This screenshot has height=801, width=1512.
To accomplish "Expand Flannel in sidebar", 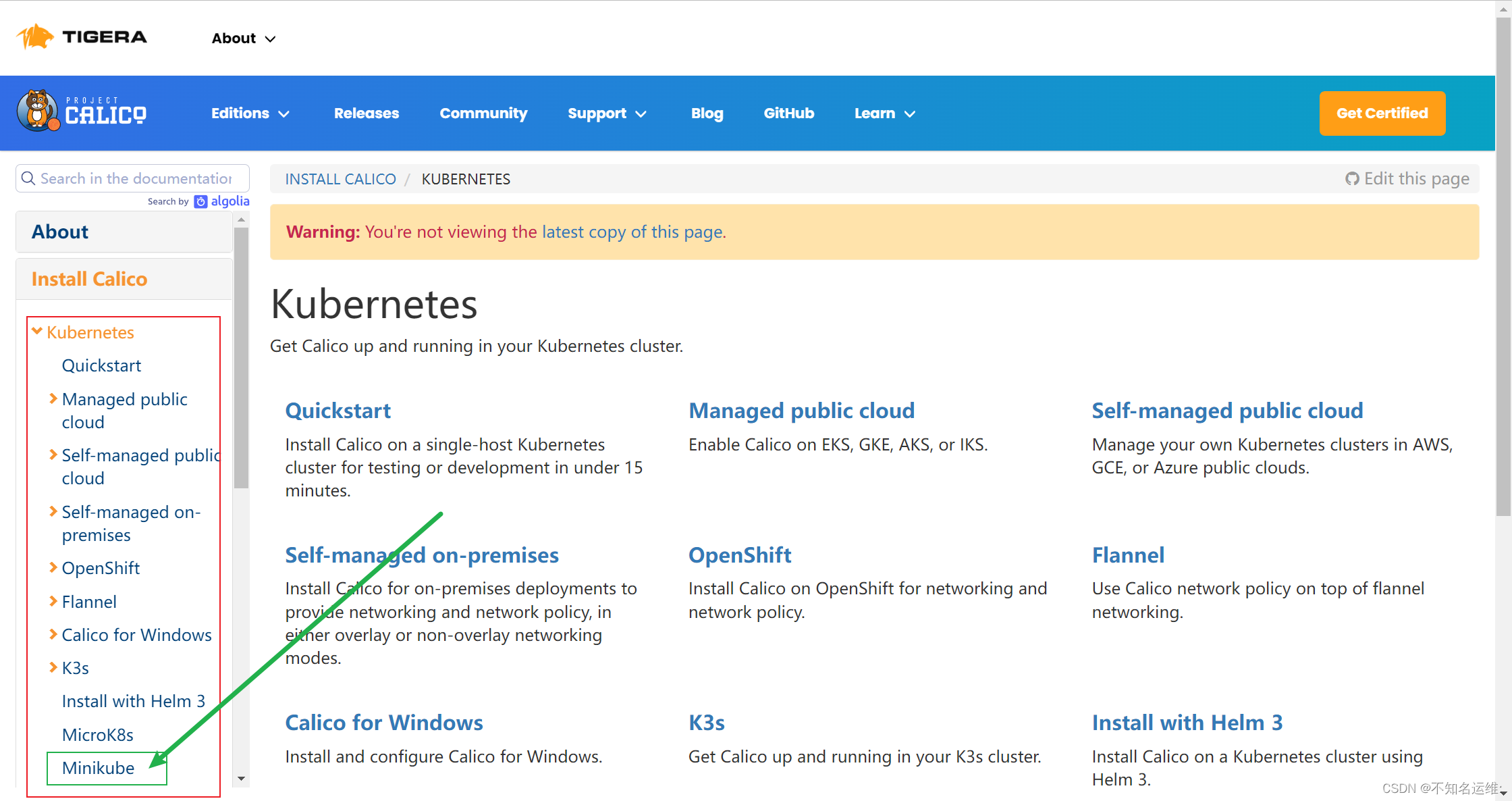I will point(53,601).
